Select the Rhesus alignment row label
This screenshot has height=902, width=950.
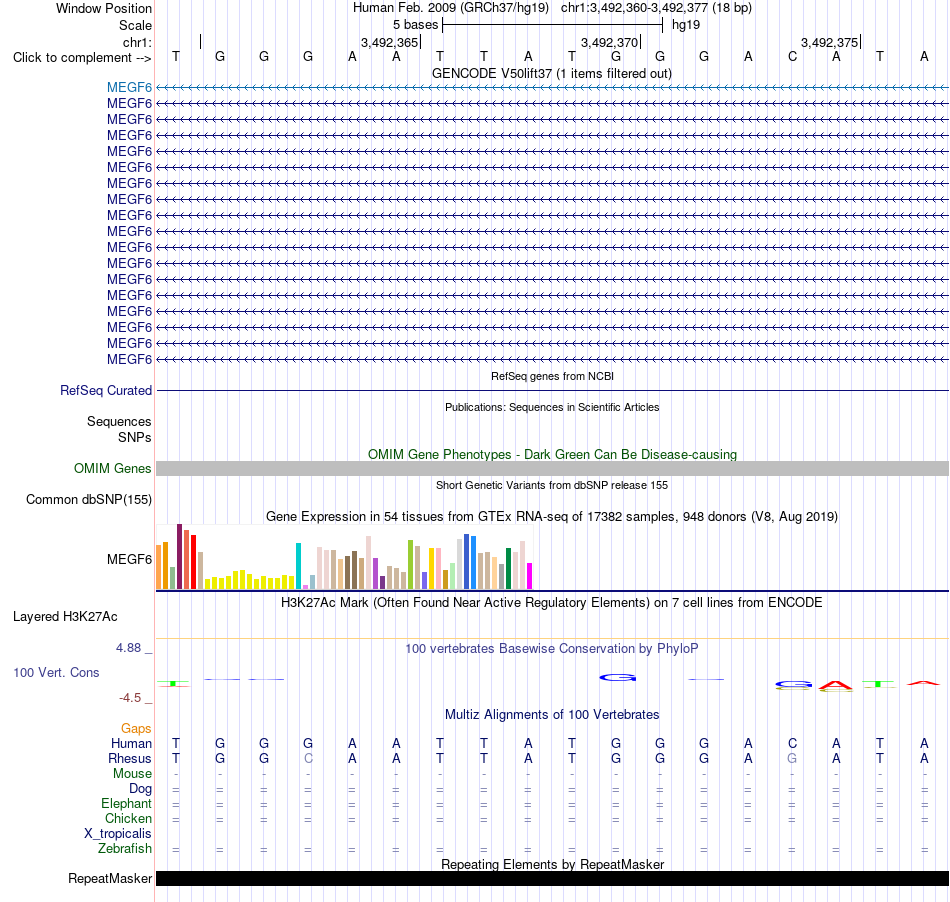tap(130, 758)
